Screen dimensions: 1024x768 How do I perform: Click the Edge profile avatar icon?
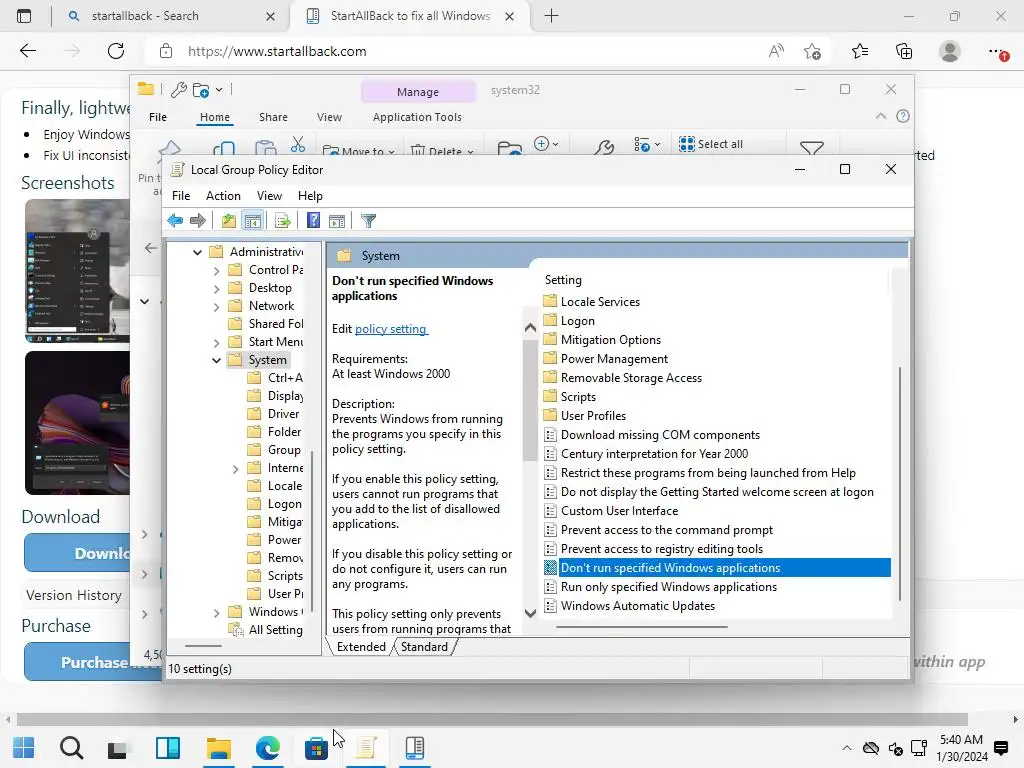point(950,51)
